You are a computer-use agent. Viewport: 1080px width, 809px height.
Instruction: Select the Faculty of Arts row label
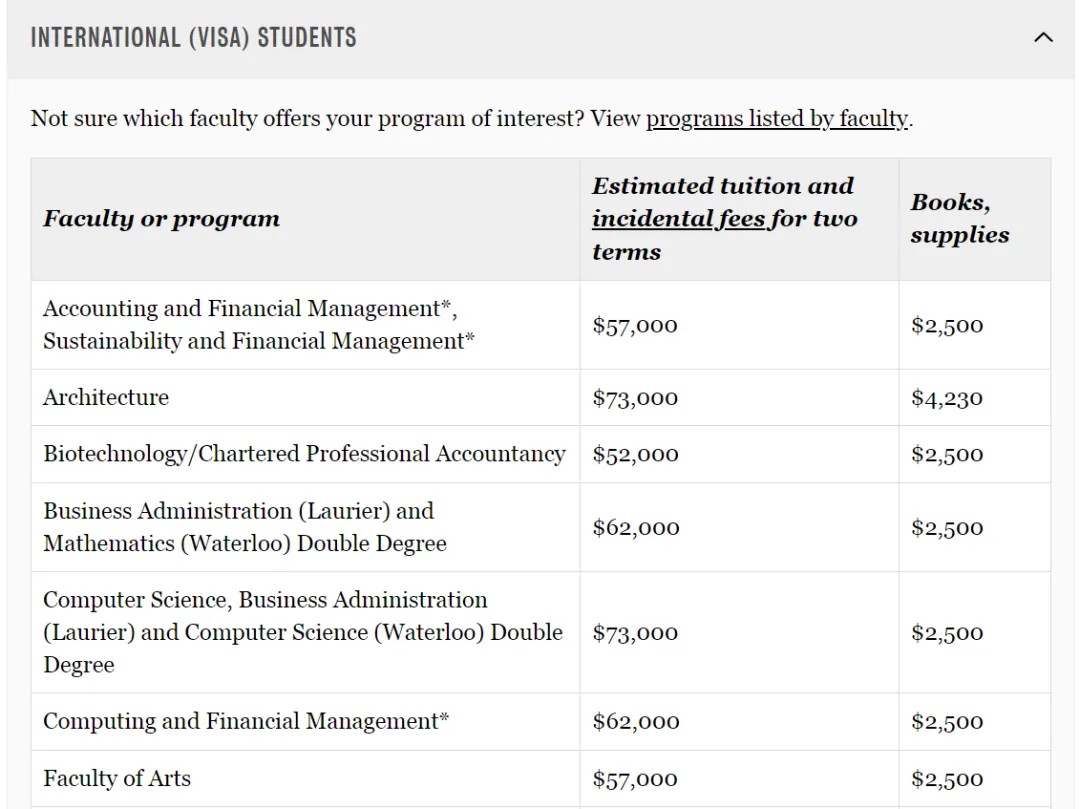click(x=117, y=778)
